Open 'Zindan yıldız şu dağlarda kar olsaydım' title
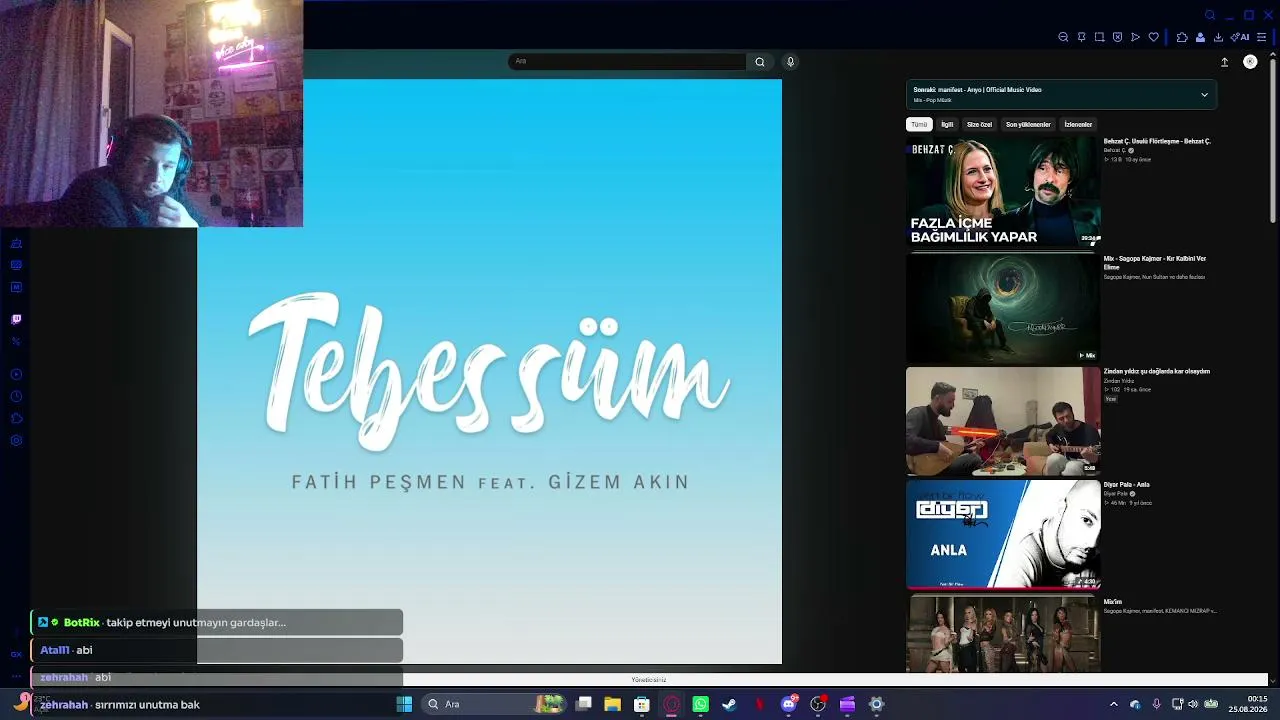1280x720 pixels. point(1157,372)
